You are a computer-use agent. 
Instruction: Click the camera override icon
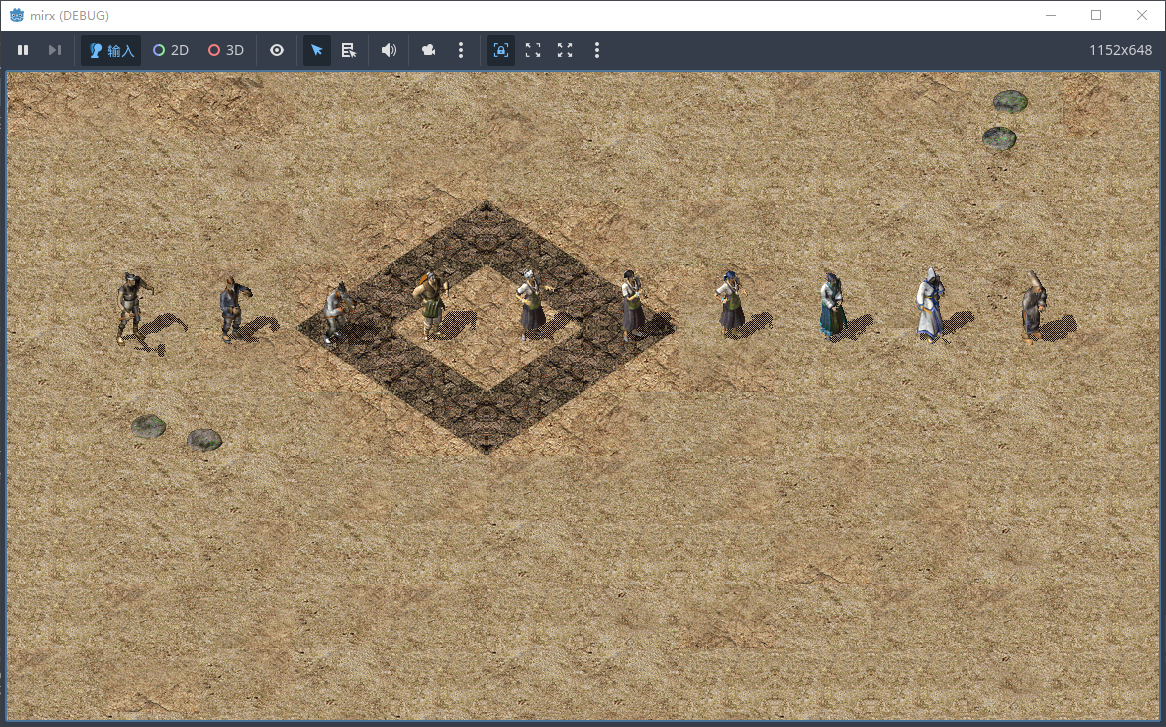pyautogui.click(x=429, y=50)
